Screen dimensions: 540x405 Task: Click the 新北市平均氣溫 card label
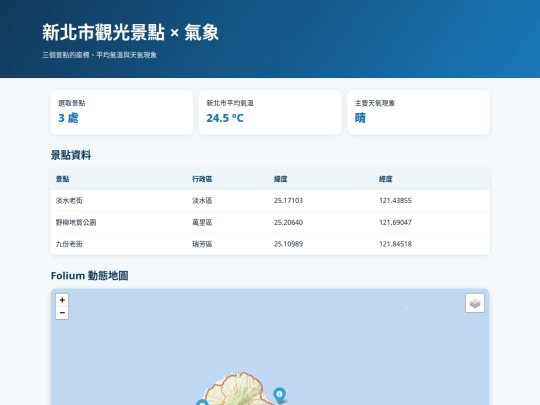230,103
